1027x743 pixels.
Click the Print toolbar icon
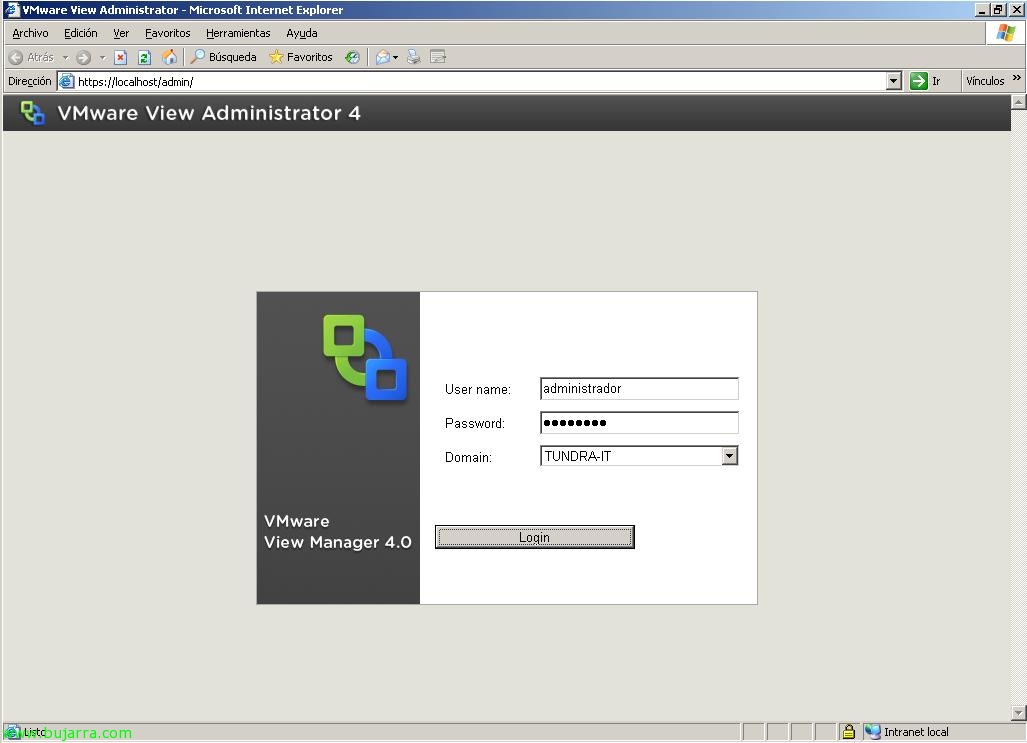coord(413,58)
